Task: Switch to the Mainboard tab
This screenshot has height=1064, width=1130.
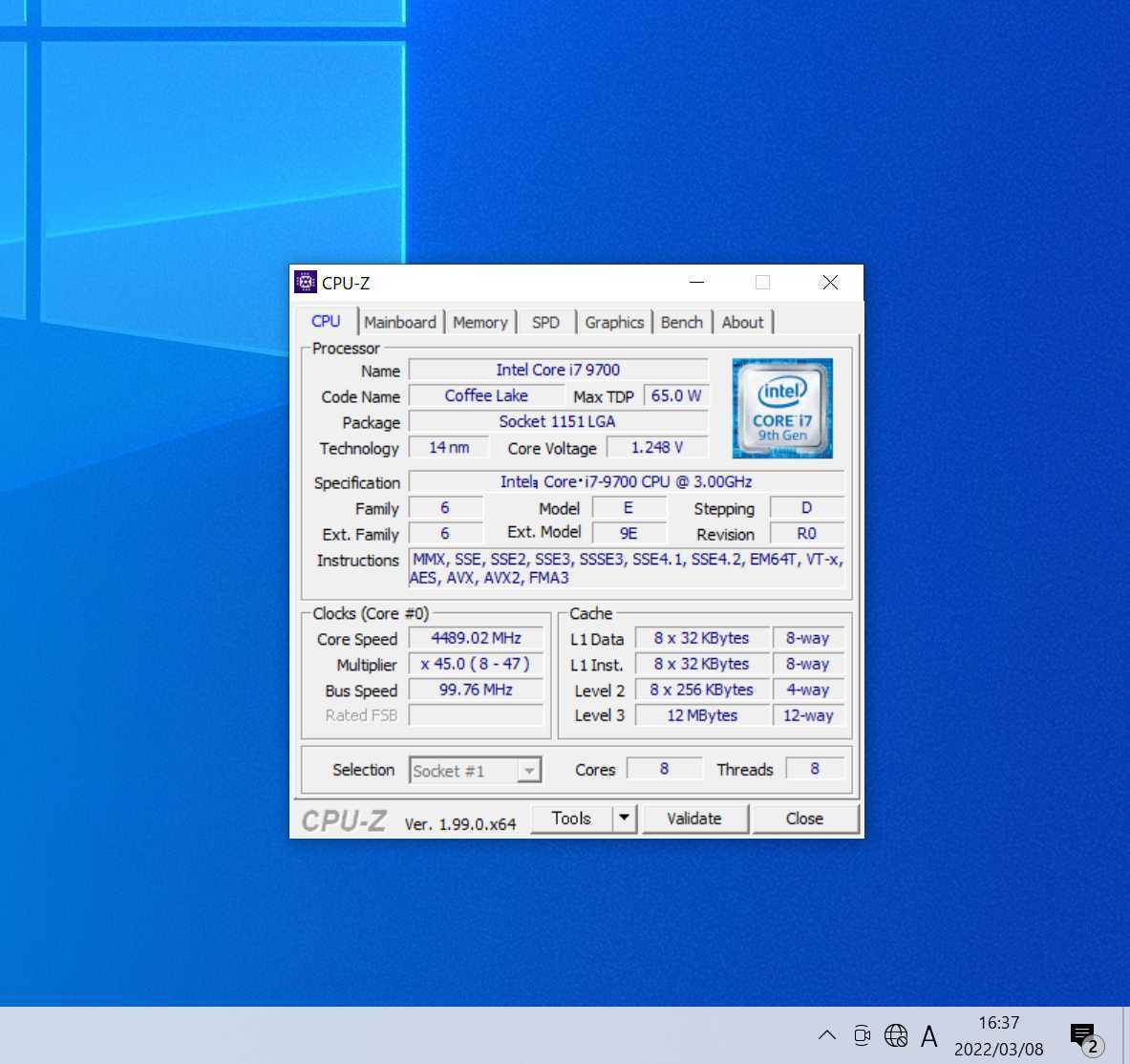Action: coord(400,322)
